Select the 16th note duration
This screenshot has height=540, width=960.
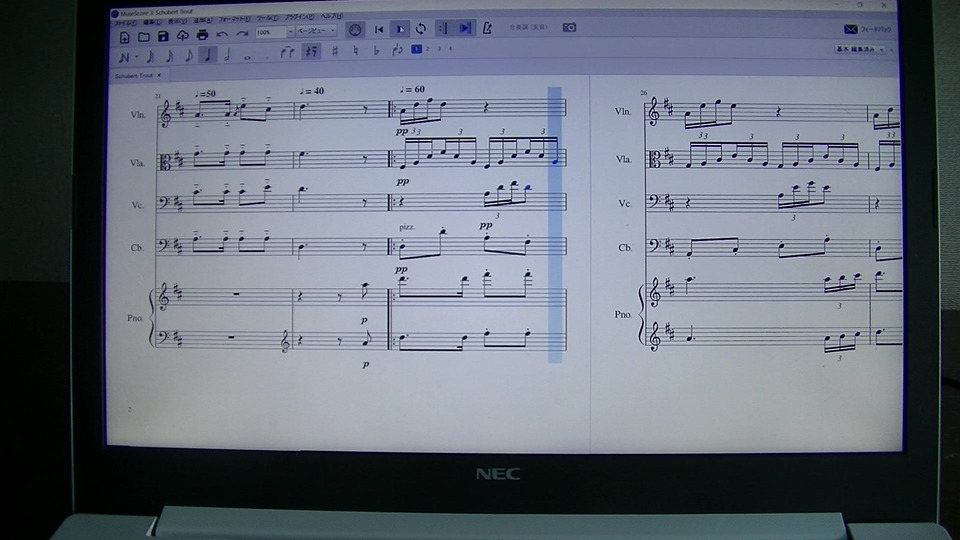tap(170, 56)
